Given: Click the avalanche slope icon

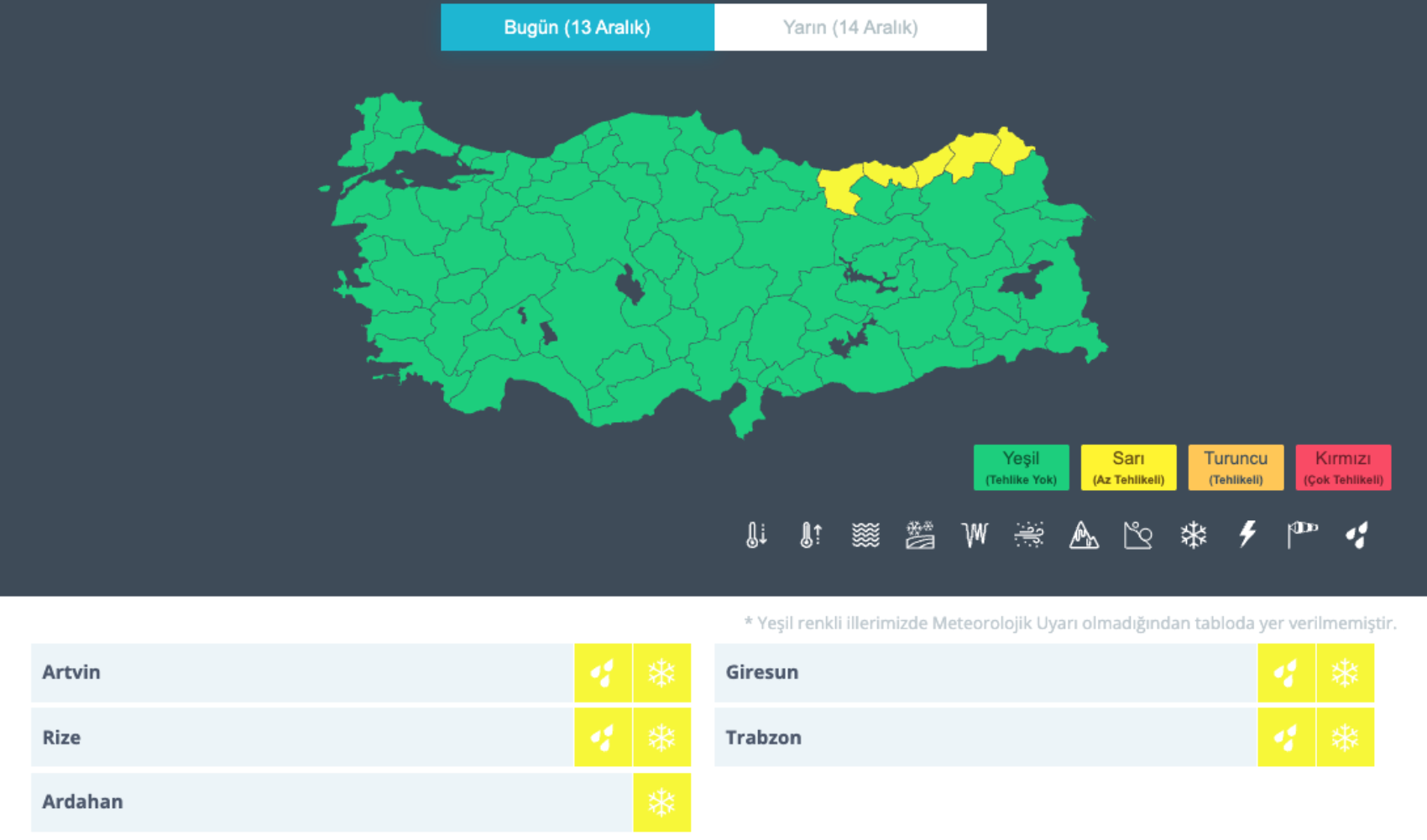Looking at the screenshot, I should [1138, 535].
